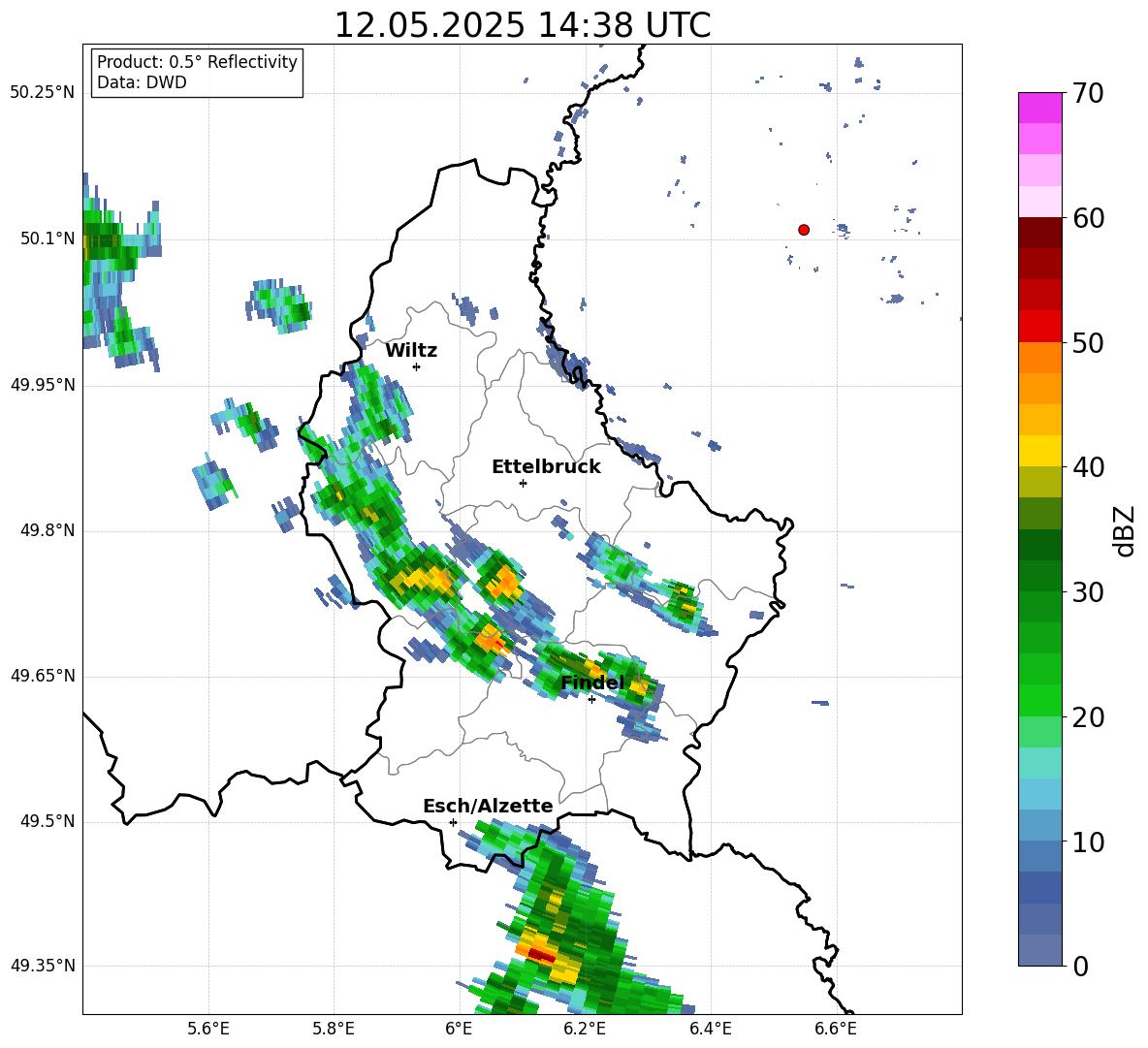1148x1048 pixels.
Task: Click the 50.25°N latitude label
Action: tap(42, 93)
